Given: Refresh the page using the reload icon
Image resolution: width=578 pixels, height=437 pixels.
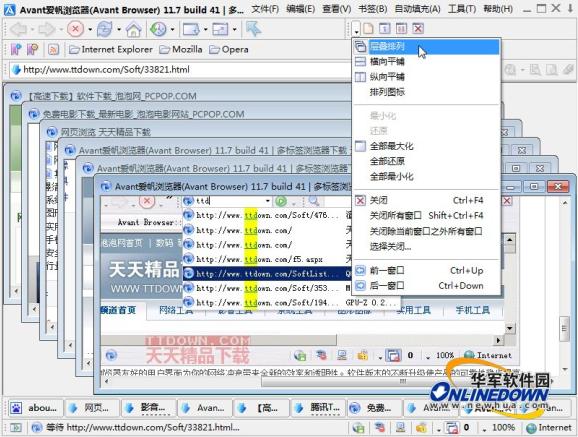Looking at the screenshot, I should click(x=105, y=29).
